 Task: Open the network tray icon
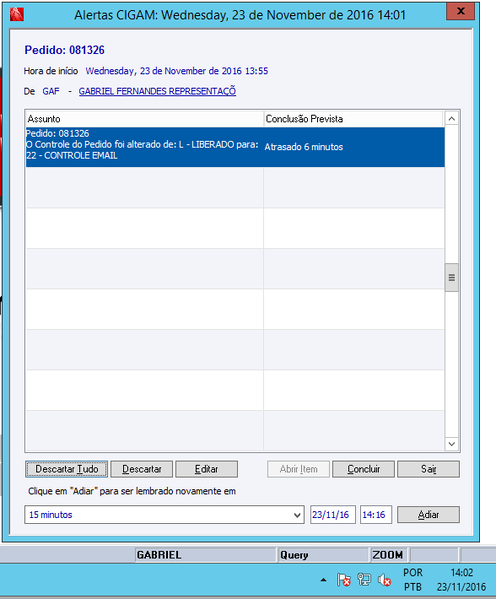364,580
